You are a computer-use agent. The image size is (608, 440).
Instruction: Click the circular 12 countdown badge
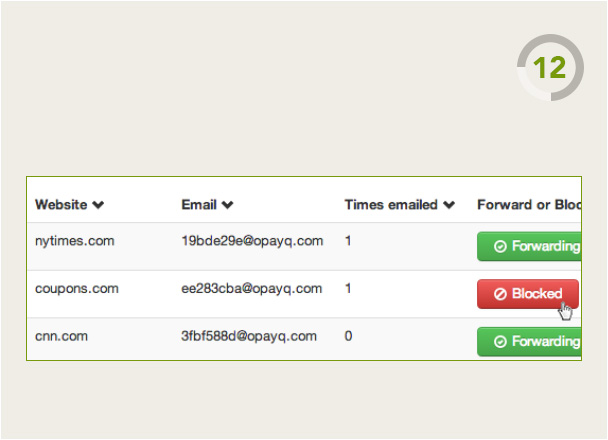pyautogui.click(x=550, y=67)
